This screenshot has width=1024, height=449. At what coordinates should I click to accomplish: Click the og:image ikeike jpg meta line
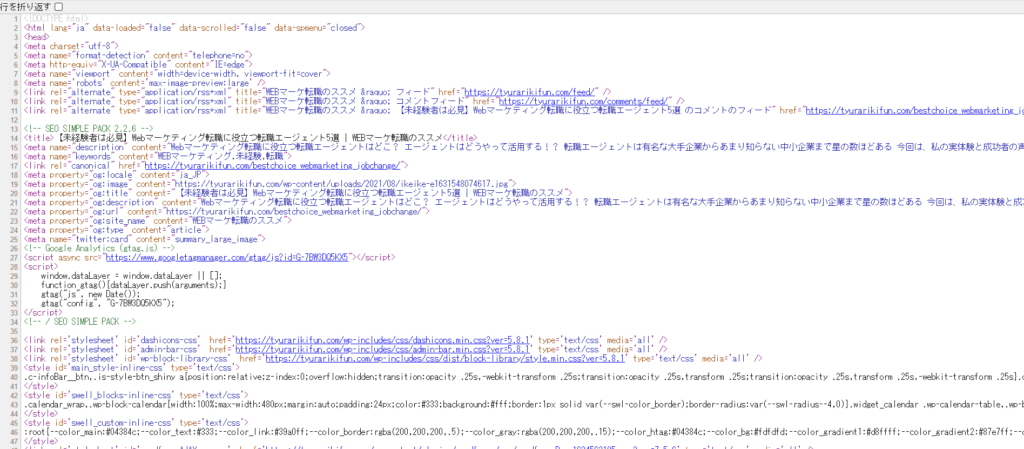coord(270,184)
